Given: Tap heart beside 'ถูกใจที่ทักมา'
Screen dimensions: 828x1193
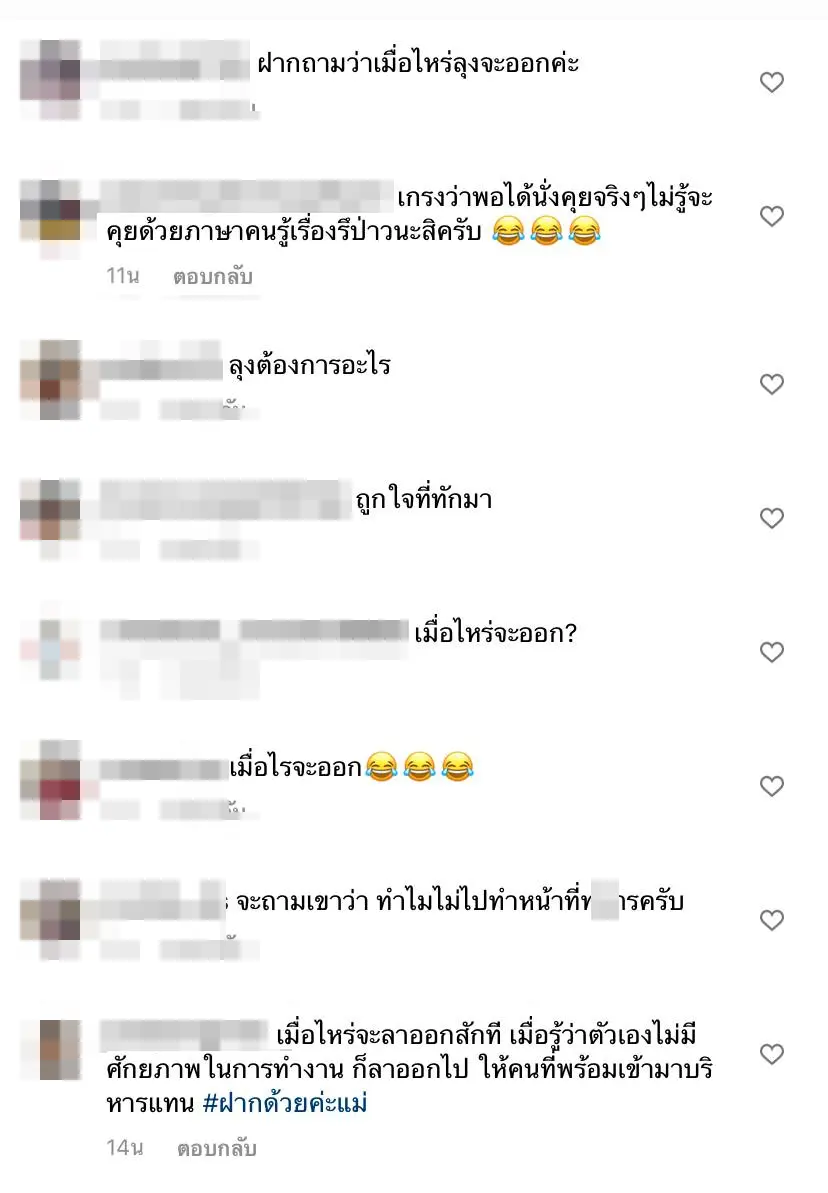Looking at the screenshot, I should 772,518.
